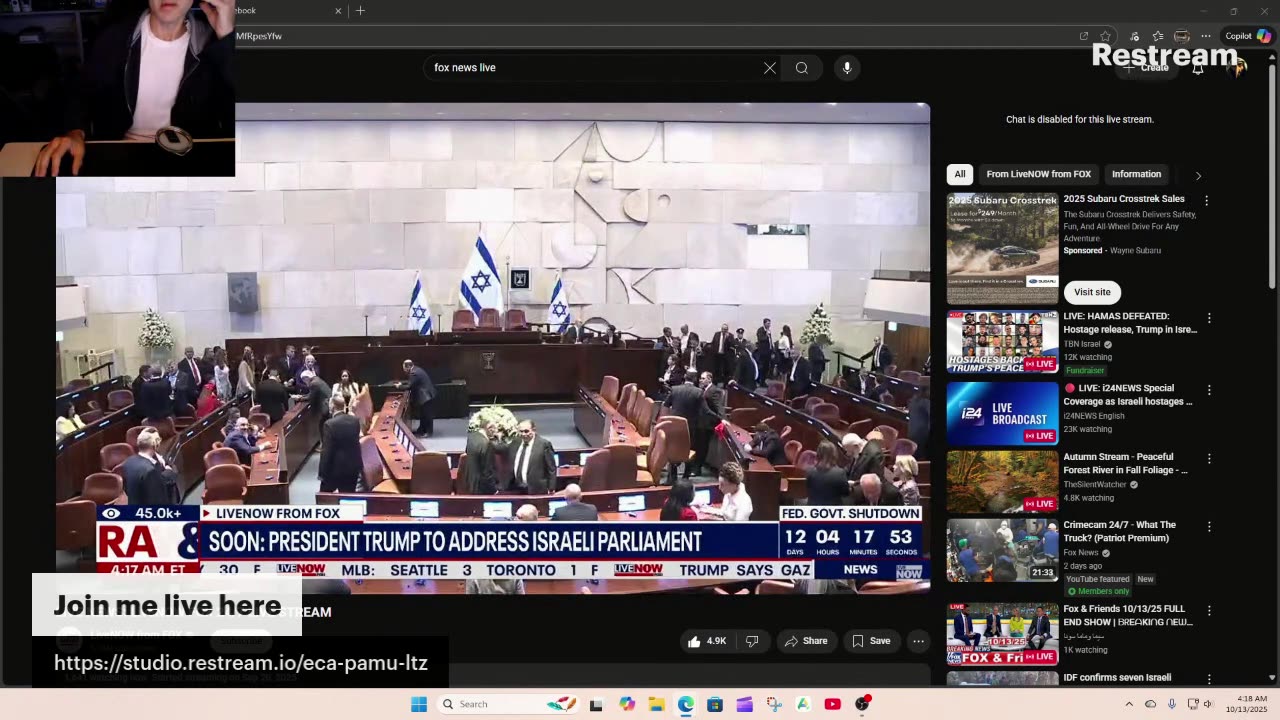1280x720 pixels.
Task: Save the video to a playlist
Action: (x=870, y=641)
